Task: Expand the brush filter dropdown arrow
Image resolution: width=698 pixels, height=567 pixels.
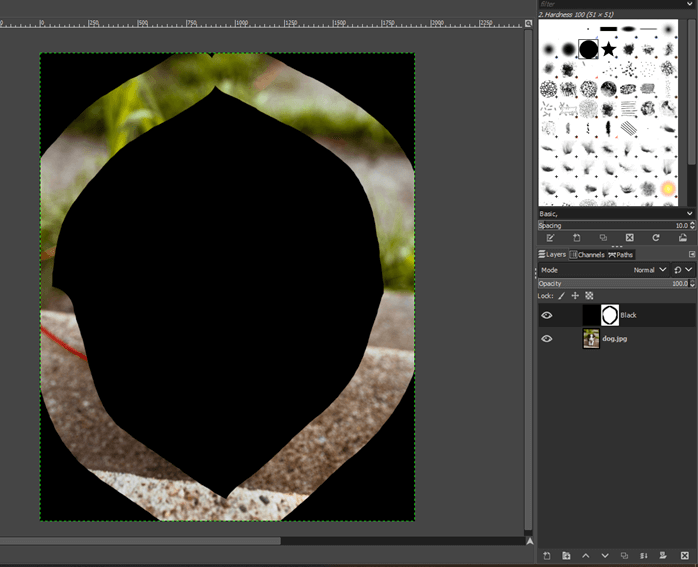Action: point(690,4)
